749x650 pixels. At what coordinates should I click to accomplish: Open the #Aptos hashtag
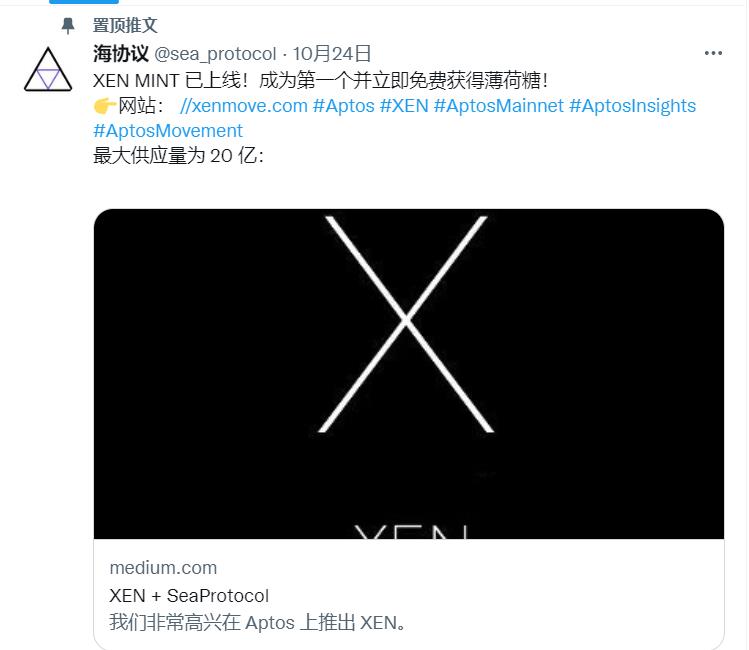tap(343, 106)
